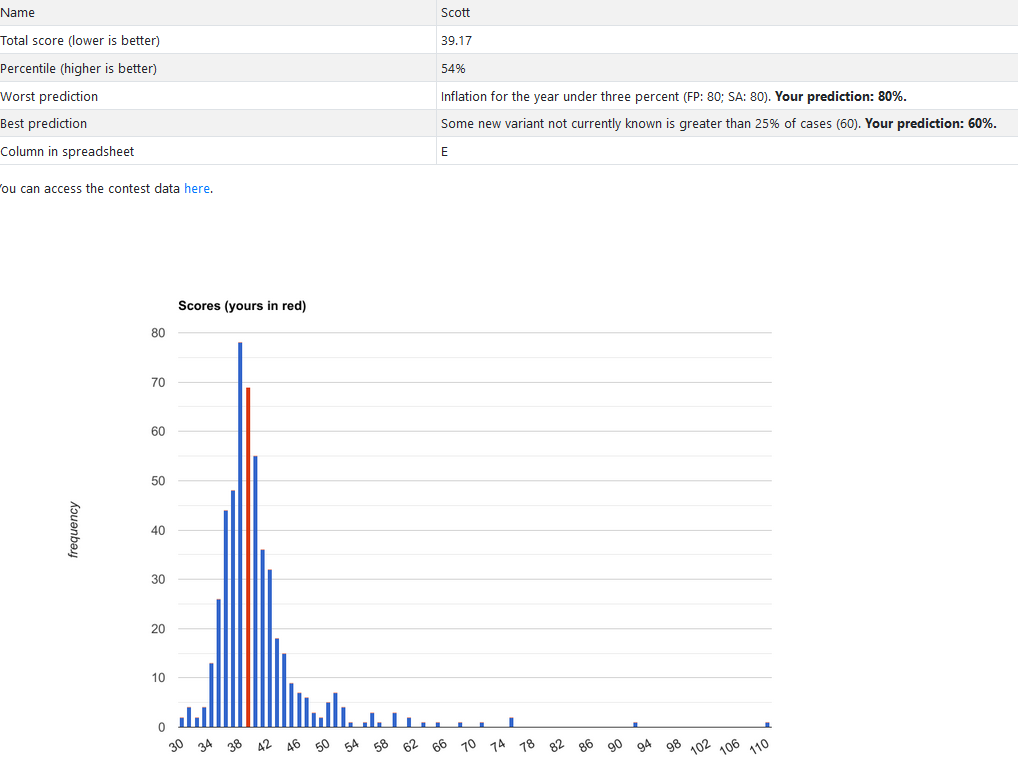The width and height of the screenshot is (1018, 763).
Task: Click the "Column in spreadsheet" label
Action: [67, 152]
